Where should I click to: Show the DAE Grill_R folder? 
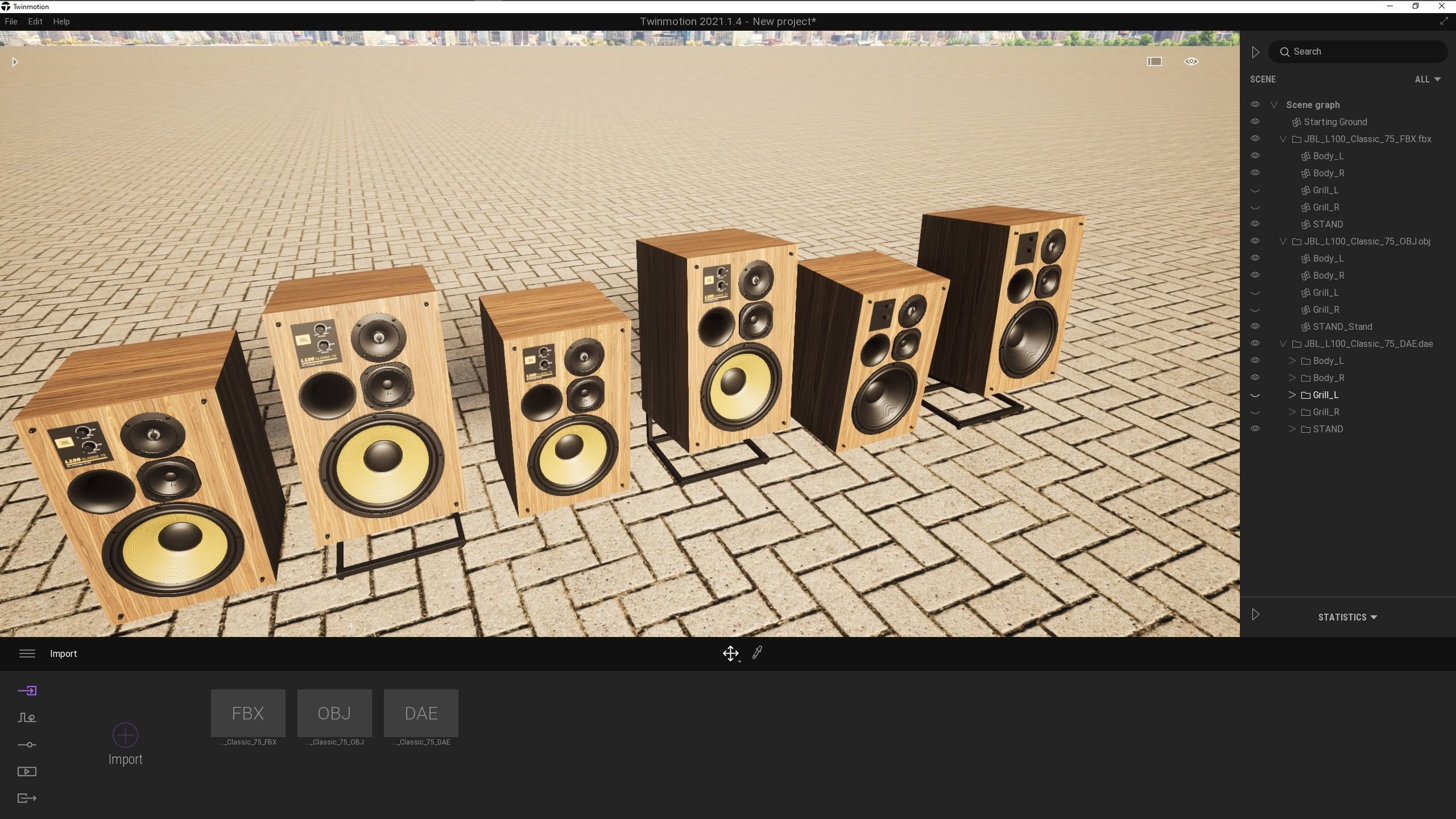click(1255, 412)
